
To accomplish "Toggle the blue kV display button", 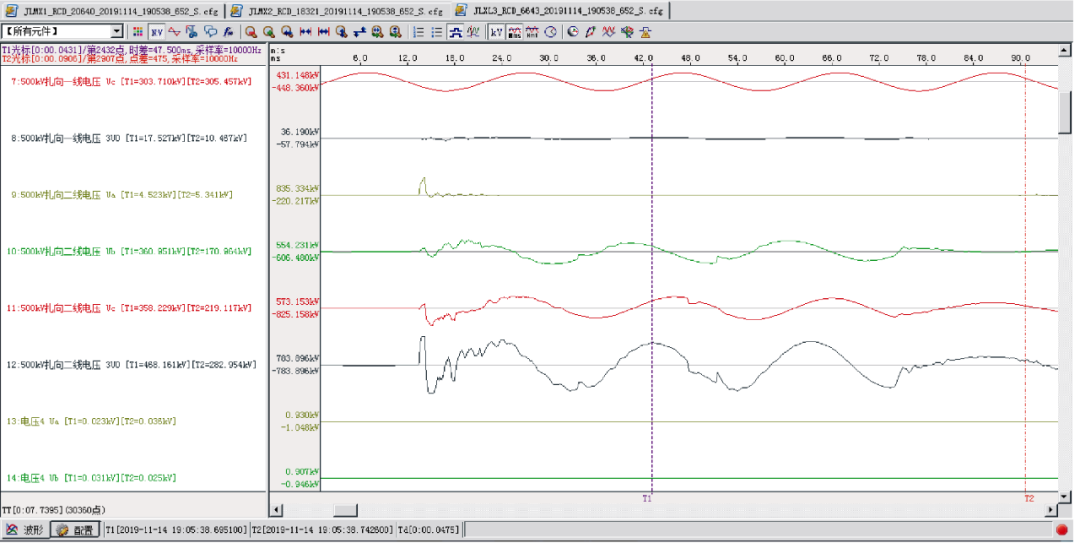I will (157, 32).
